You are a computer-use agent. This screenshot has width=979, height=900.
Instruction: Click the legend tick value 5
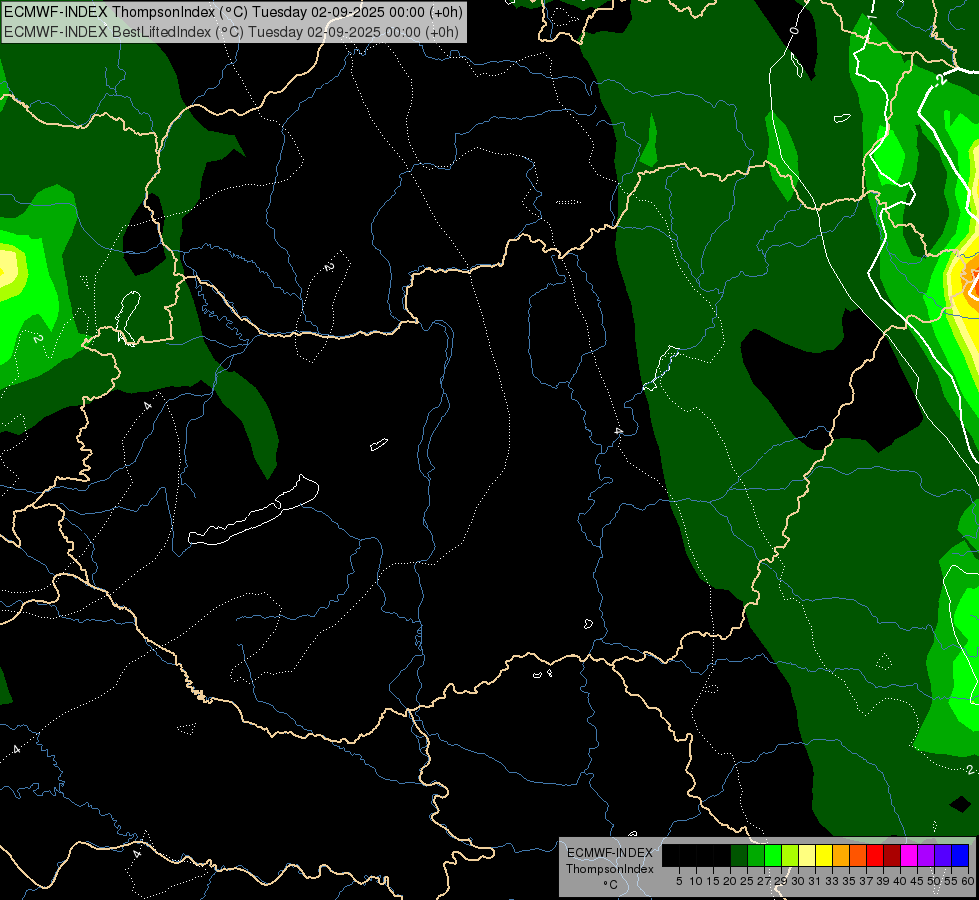[x=679, y=881]
